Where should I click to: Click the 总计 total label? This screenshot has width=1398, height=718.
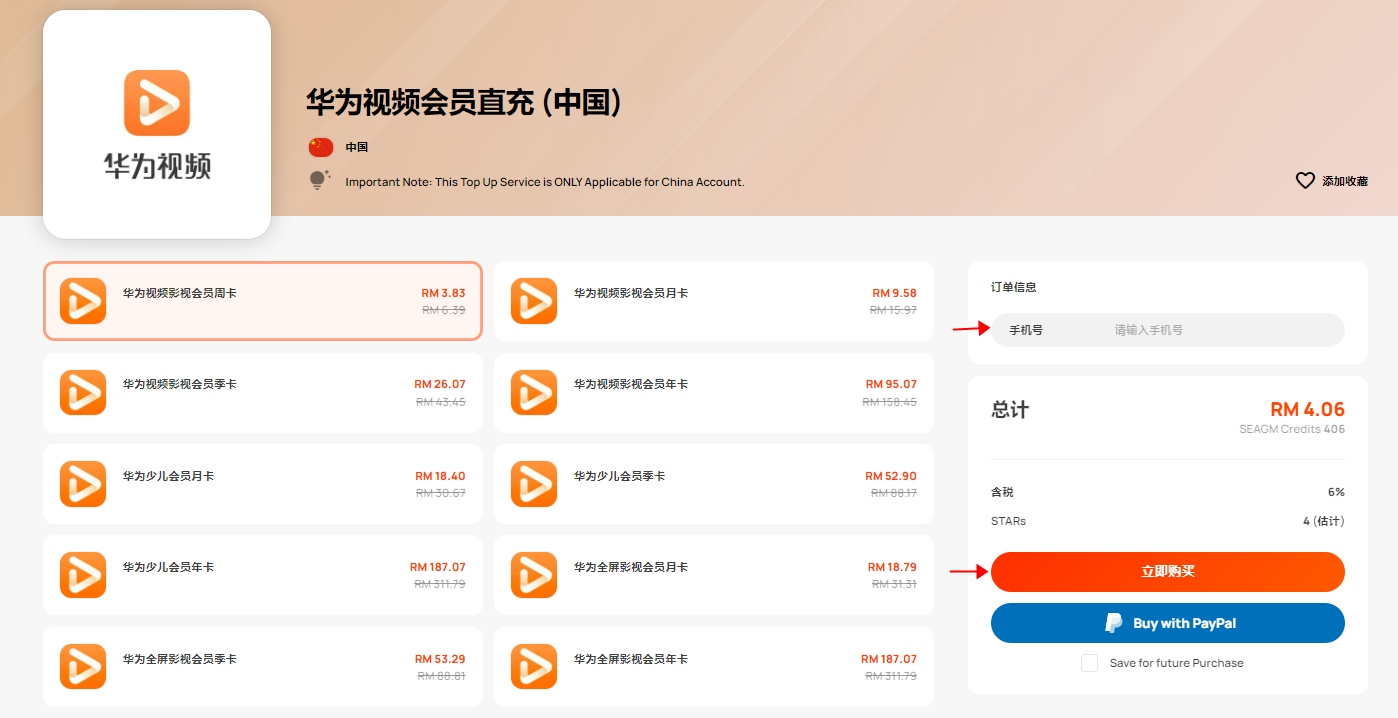[1010, 410]
